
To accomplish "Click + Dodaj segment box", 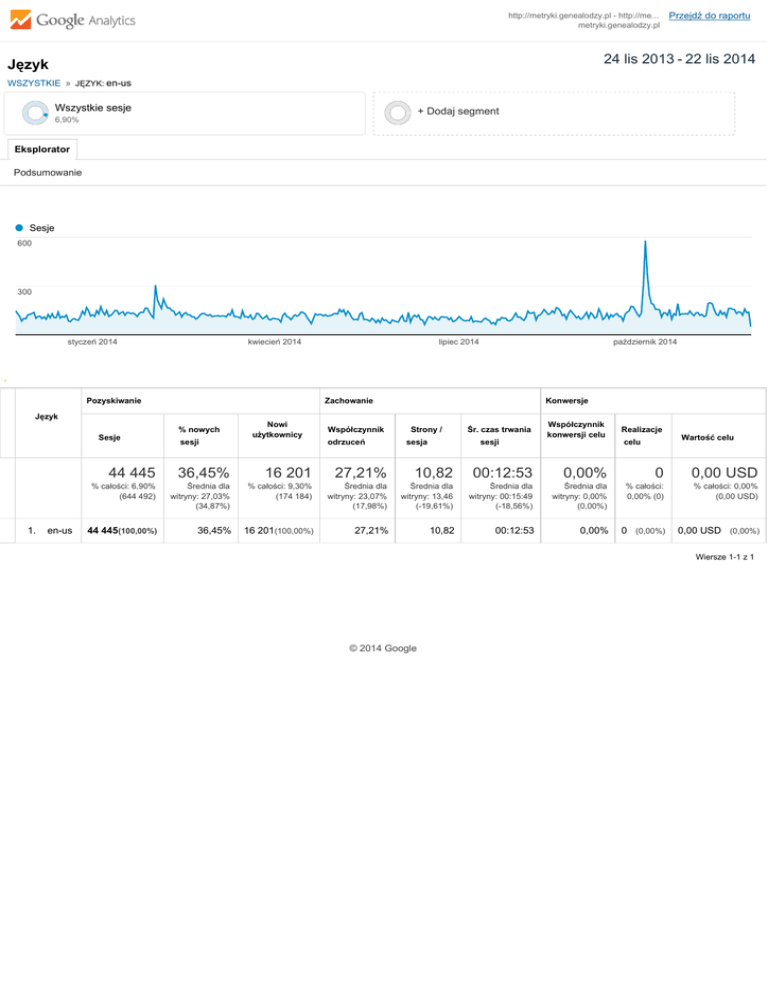I will pyautogui.click(x=554, y=113).
